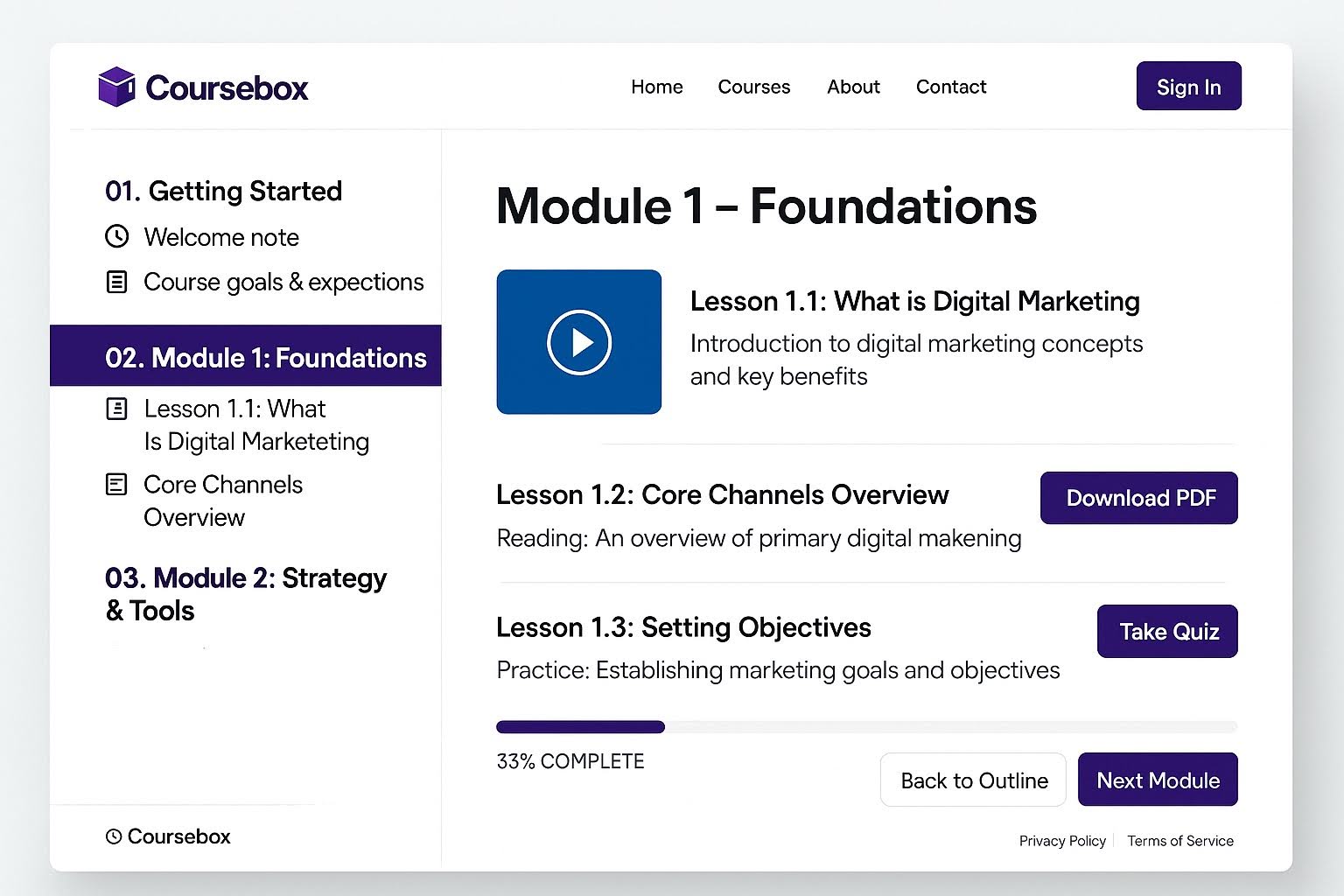Click the 33% course progress bar

(x=866, y=726)
